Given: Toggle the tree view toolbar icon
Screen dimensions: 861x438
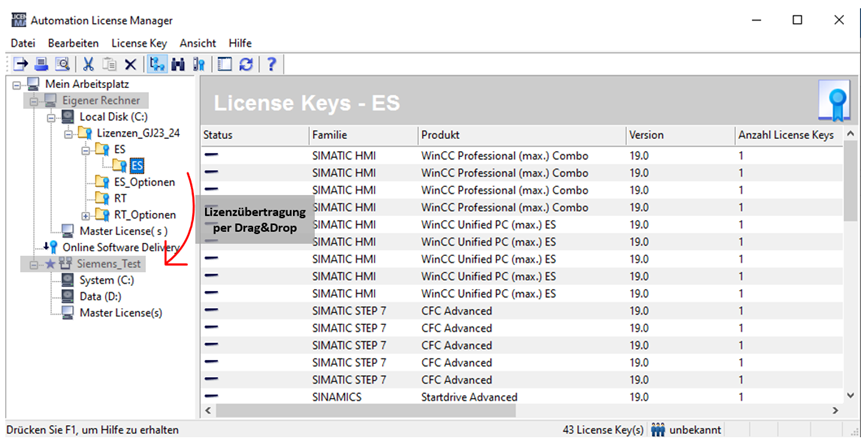Looking at the screenshot, I should [157, 64].
